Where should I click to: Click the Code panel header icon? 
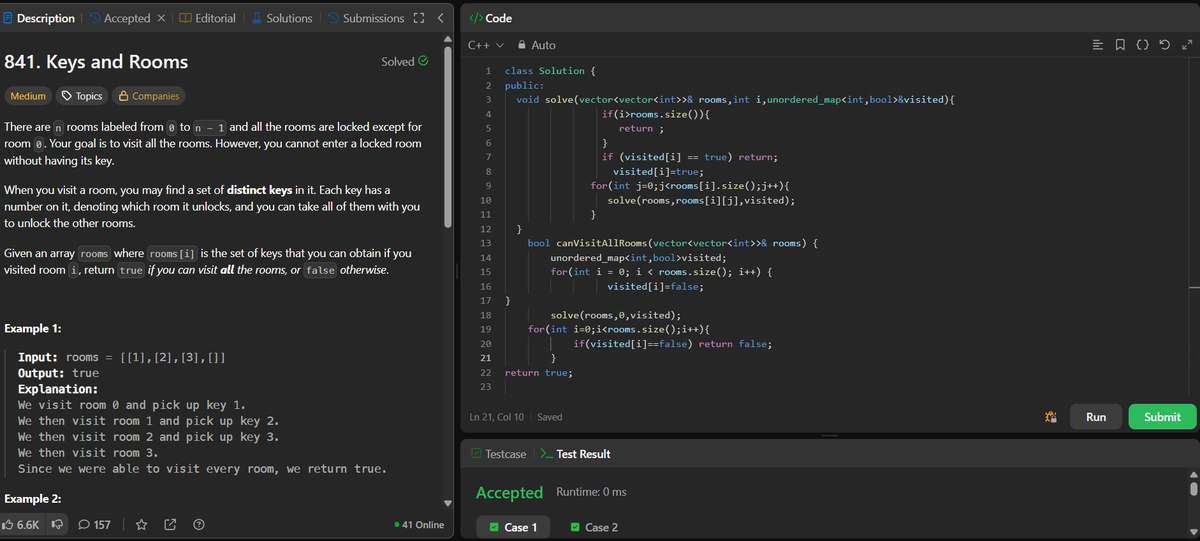click(x=476, y=18)
